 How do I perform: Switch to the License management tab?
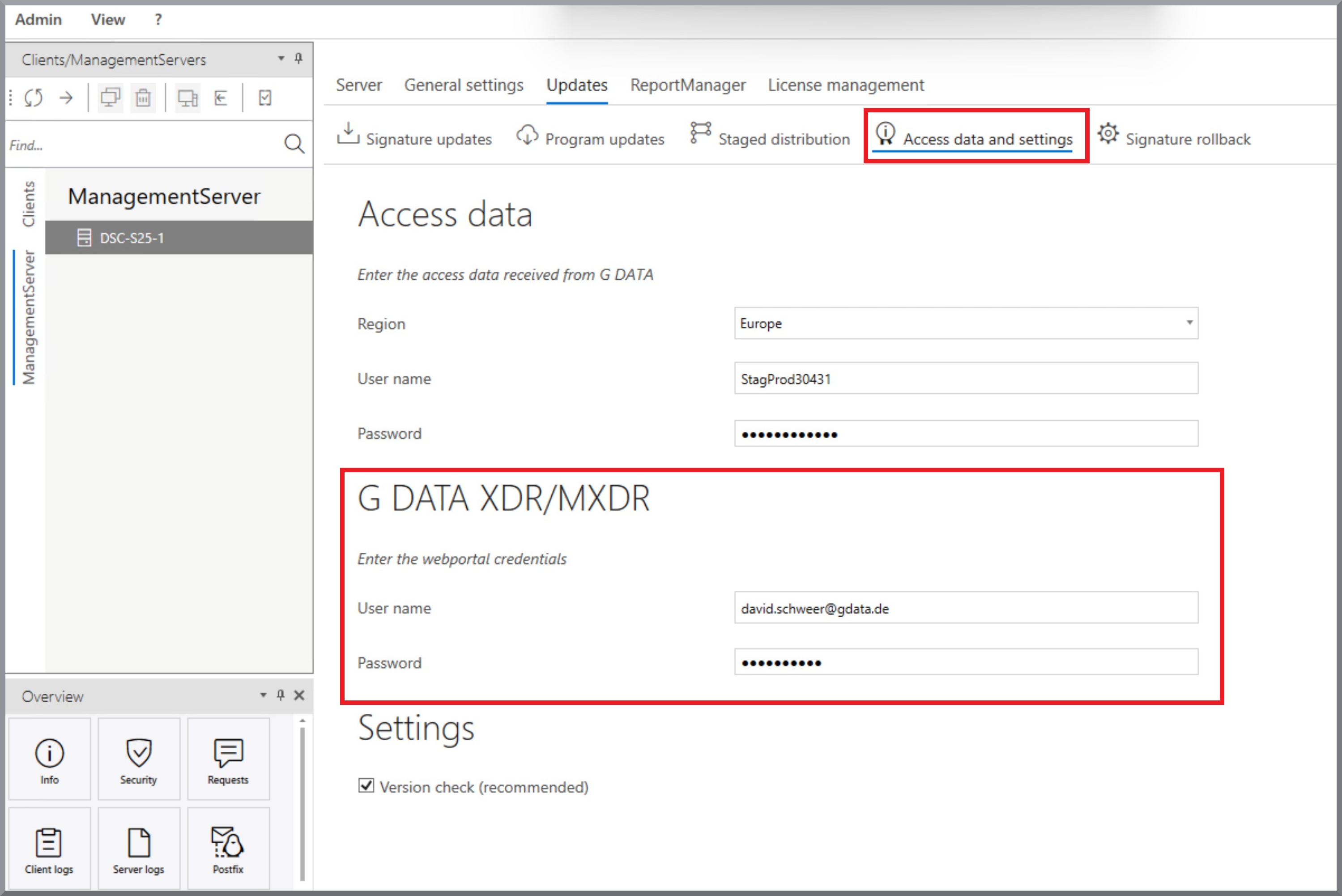coord(846,85)
